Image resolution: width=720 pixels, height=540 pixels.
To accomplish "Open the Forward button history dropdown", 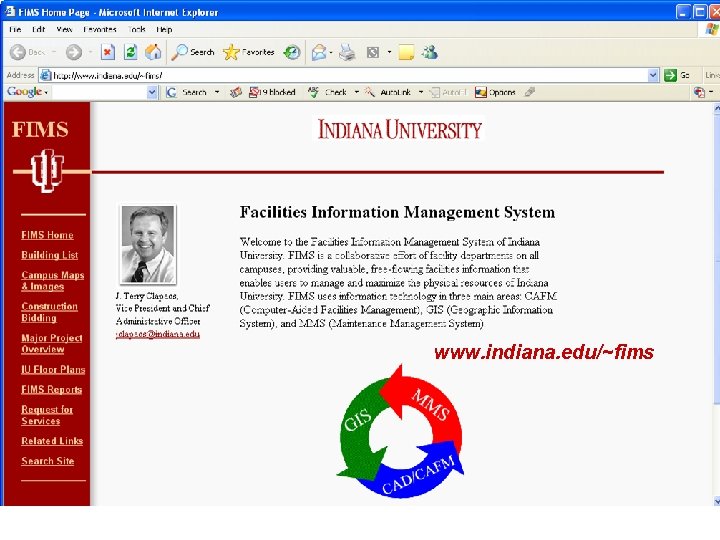I will [x=90, y=52].
